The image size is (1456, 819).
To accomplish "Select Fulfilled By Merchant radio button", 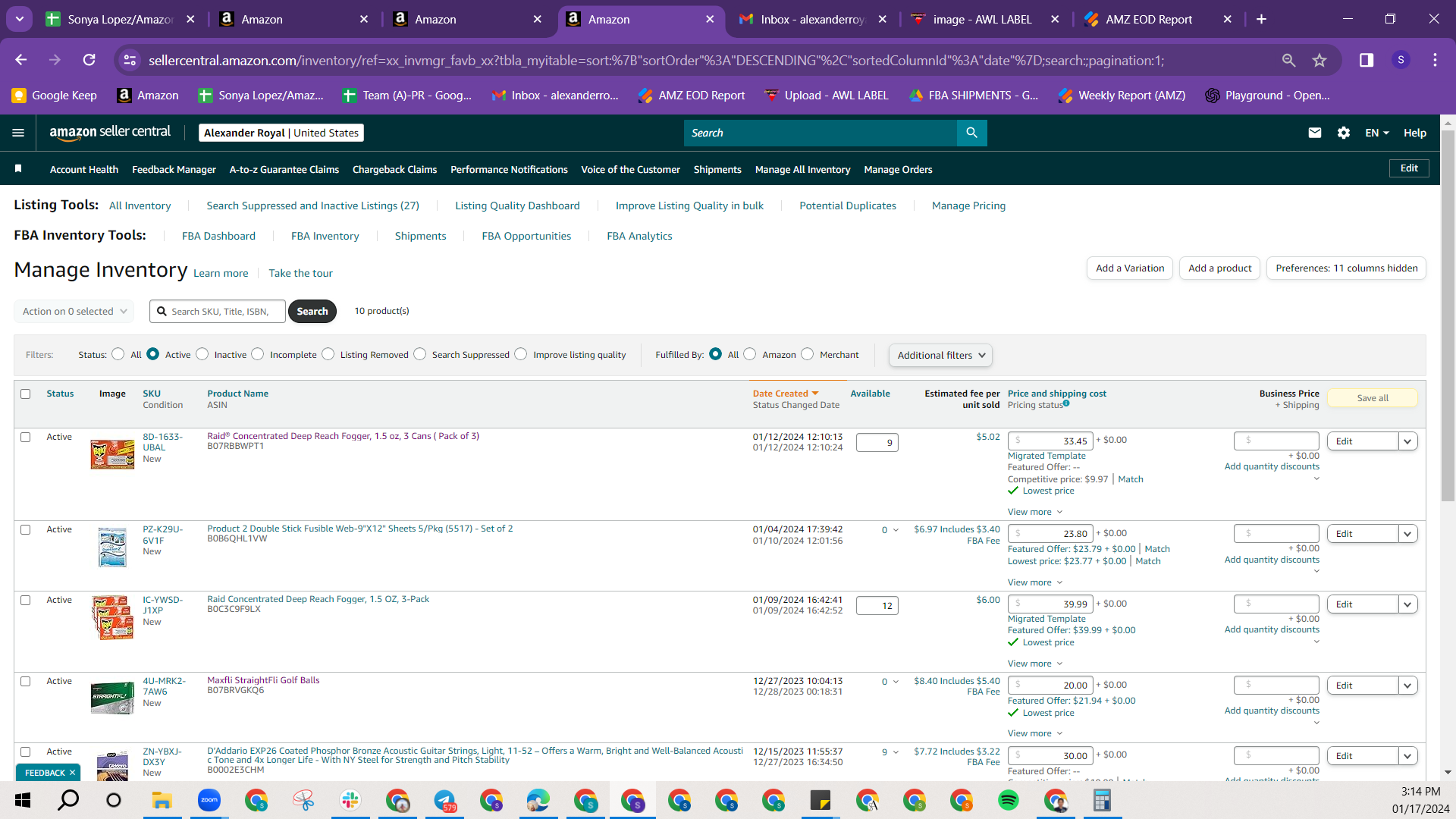I will click(x=808, y=354).
